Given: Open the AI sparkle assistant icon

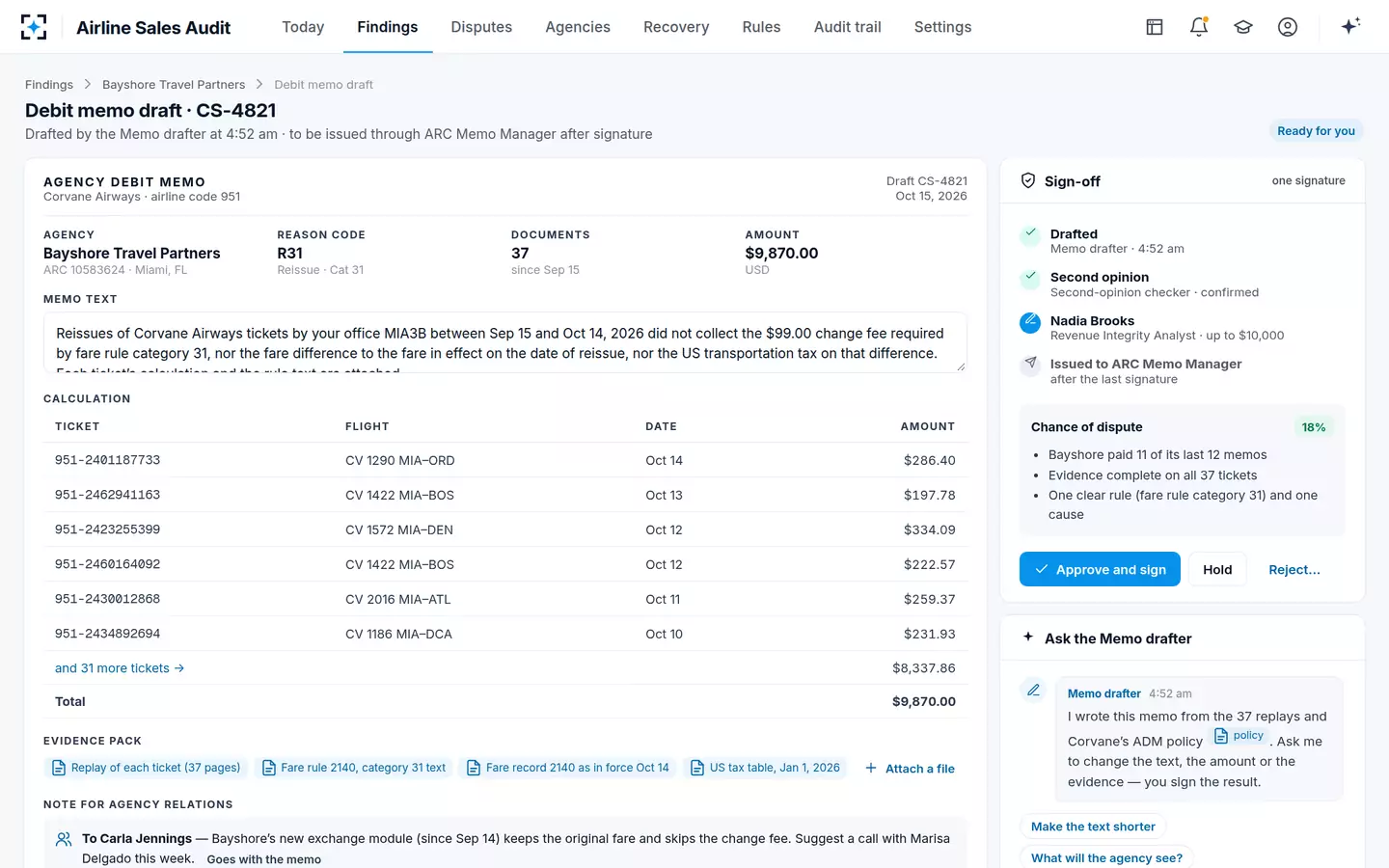Looking at the screenshot, I should pyautogui.click(x=1350, y=26).
